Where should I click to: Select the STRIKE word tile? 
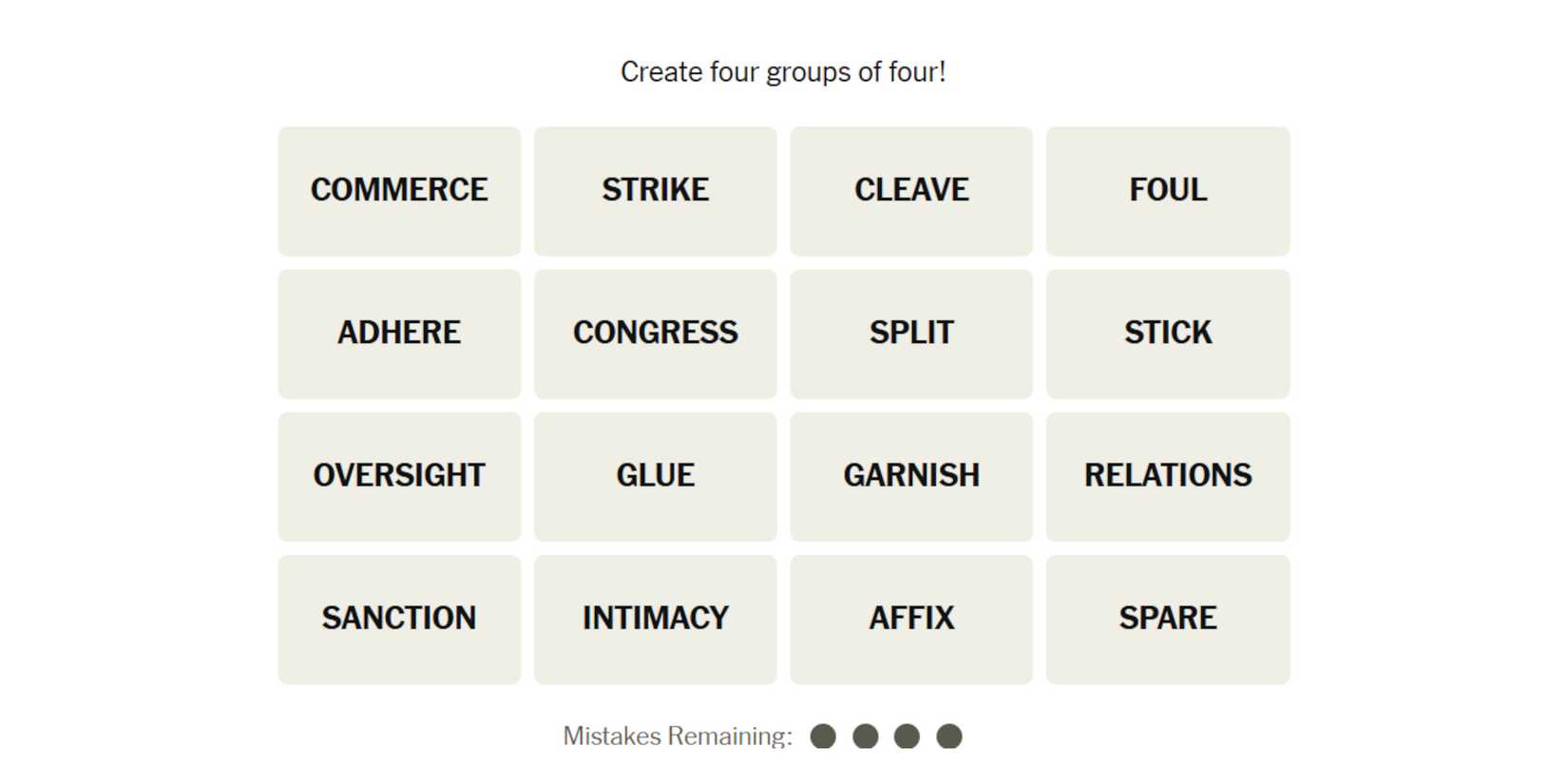[x=655, y=191]
